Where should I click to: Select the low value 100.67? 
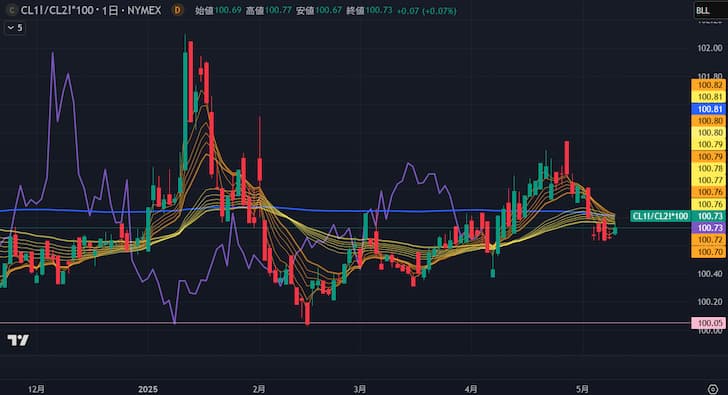328,10
